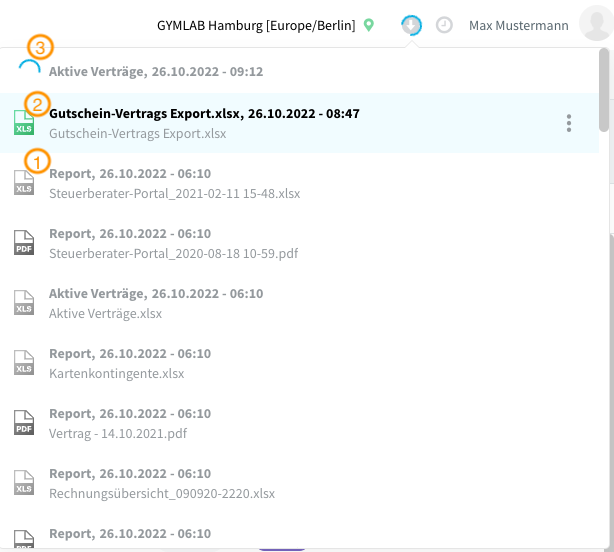Click green XLS icon of Gutschein-Vertrags Export
Screen dimensions: 614x552
24,123
